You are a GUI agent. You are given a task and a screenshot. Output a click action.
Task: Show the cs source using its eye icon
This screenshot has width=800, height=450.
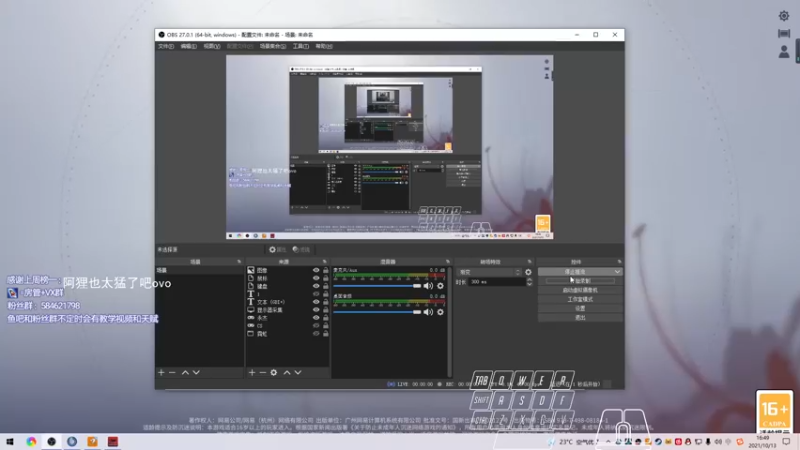tap(316, 326)
